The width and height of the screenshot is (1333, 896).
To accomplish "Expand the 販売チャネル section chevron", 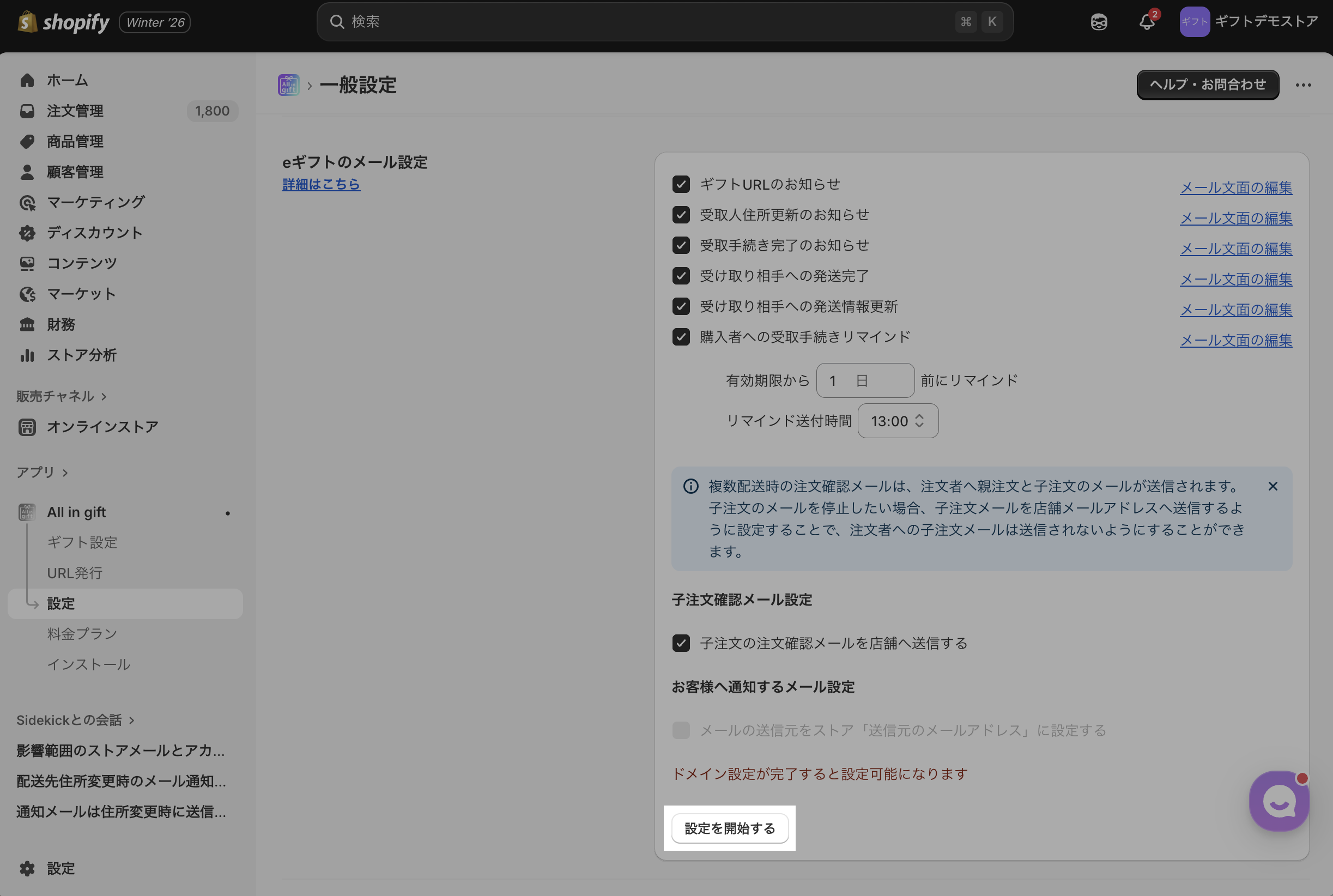I will (104, 397).
